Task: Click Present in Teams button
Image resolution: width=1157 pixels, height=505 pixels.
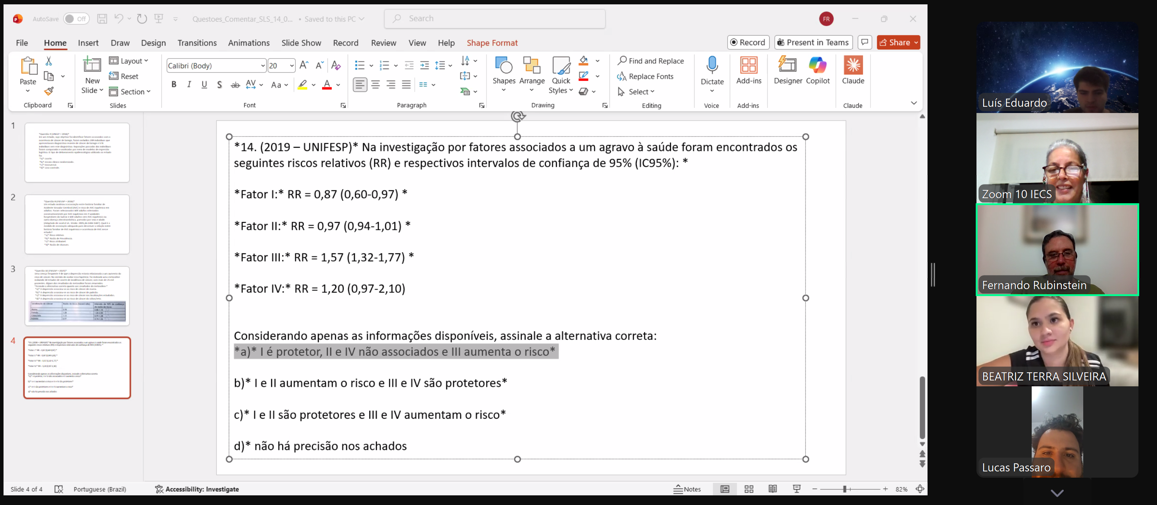Action: coord(812,42)
